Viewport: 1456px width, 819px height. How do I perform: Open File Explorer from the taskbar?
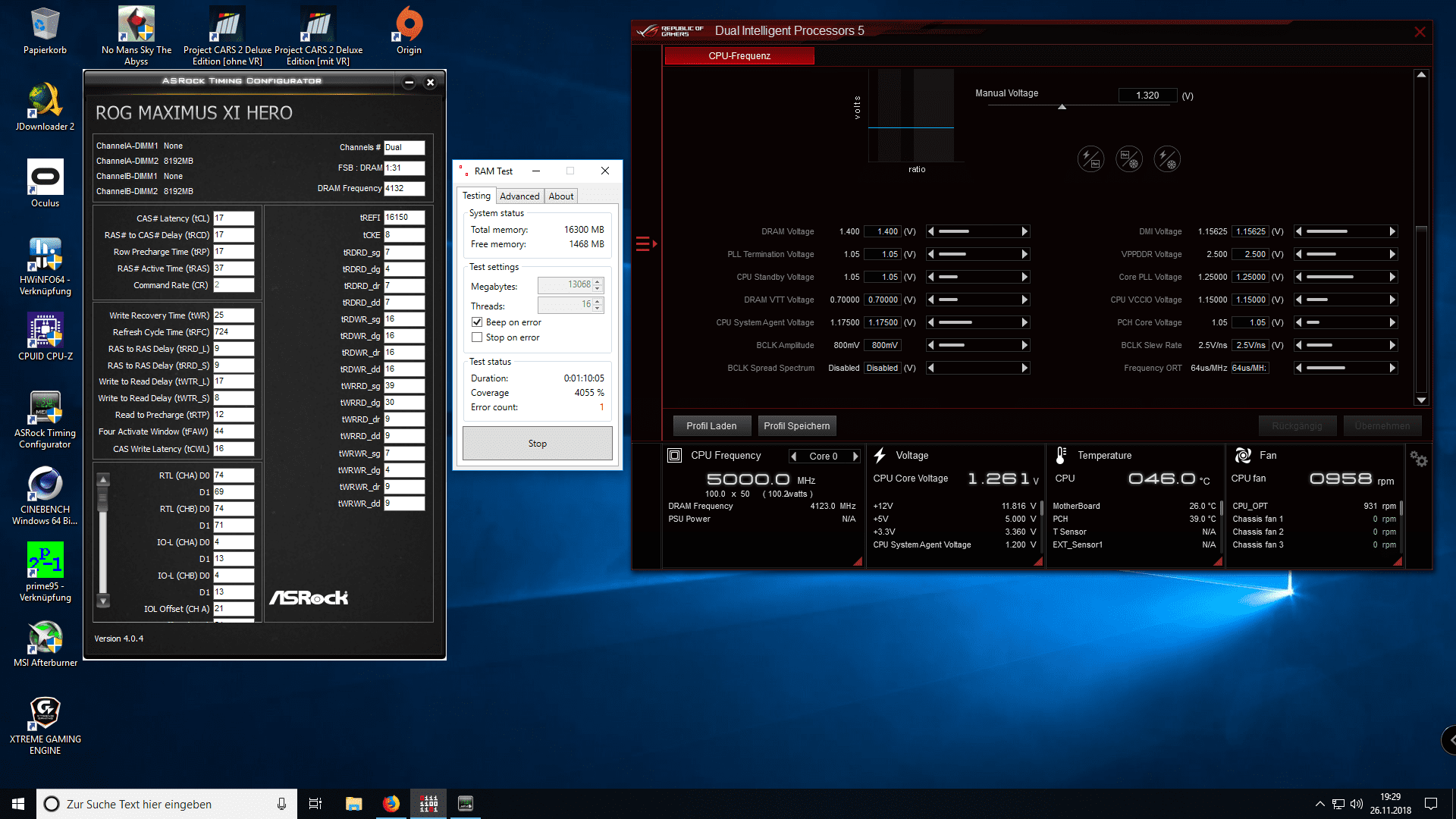[x=353, y=804]
